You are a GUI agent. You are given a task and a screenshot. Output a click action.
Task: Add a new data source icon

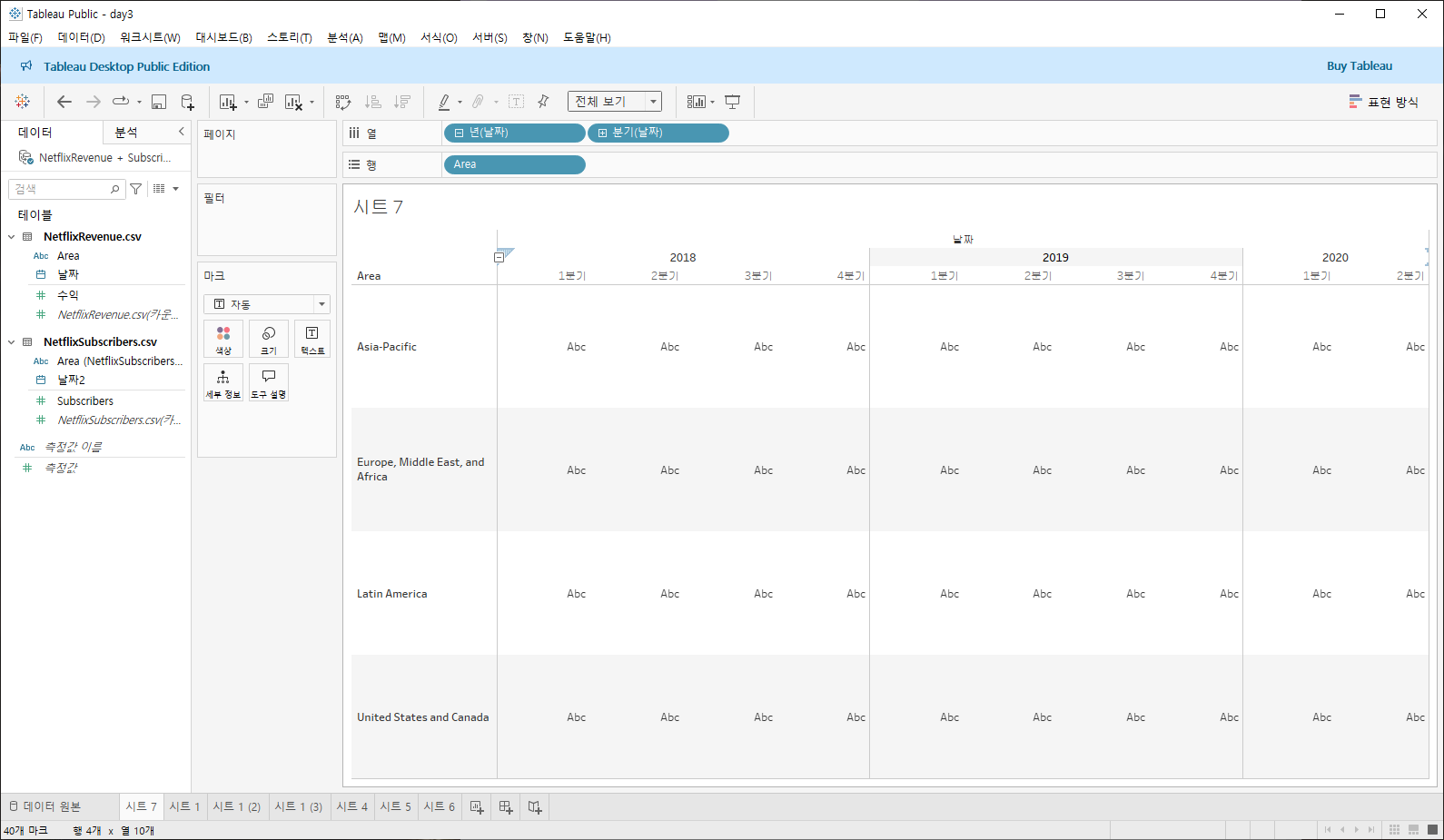188,102
